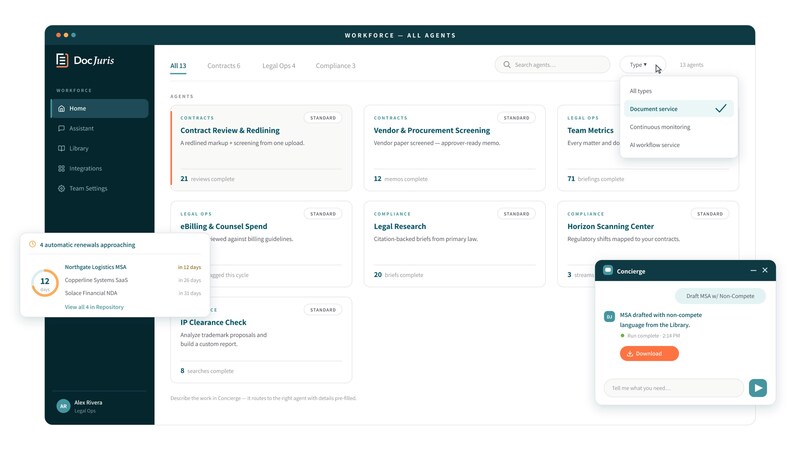The height and width of the screenshot is (450, 800).
Task: Click the 12 days circular progress ring
Action: (x=45, y=283)
